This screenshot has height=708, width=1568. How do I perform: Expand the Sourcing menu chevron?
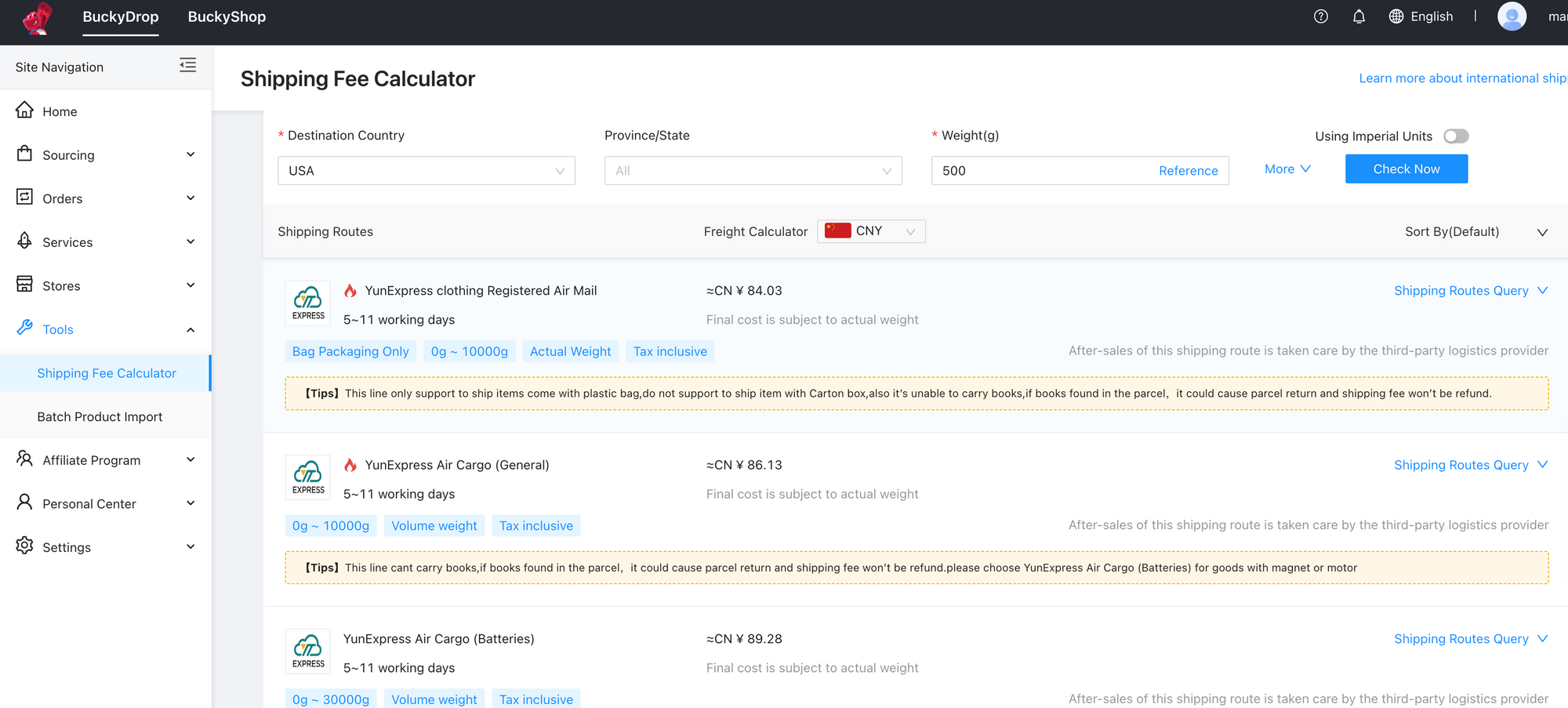(x=191, y=154)
